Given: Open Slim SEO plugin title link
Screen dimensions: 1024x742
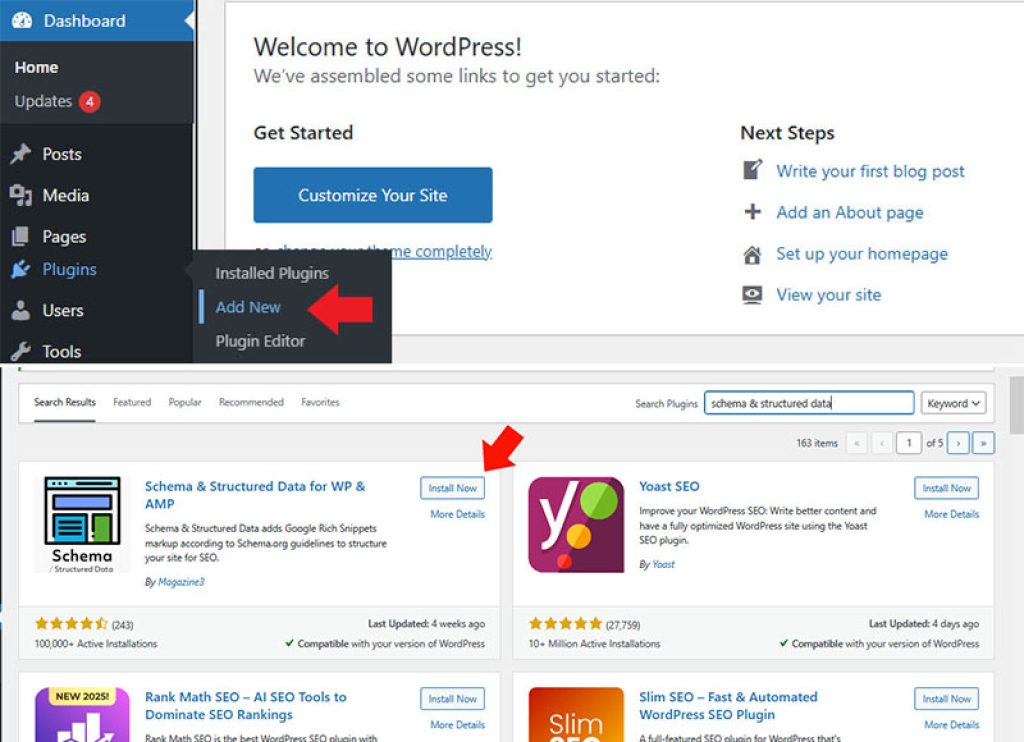Looking at the screenshot, I should 728,705.
